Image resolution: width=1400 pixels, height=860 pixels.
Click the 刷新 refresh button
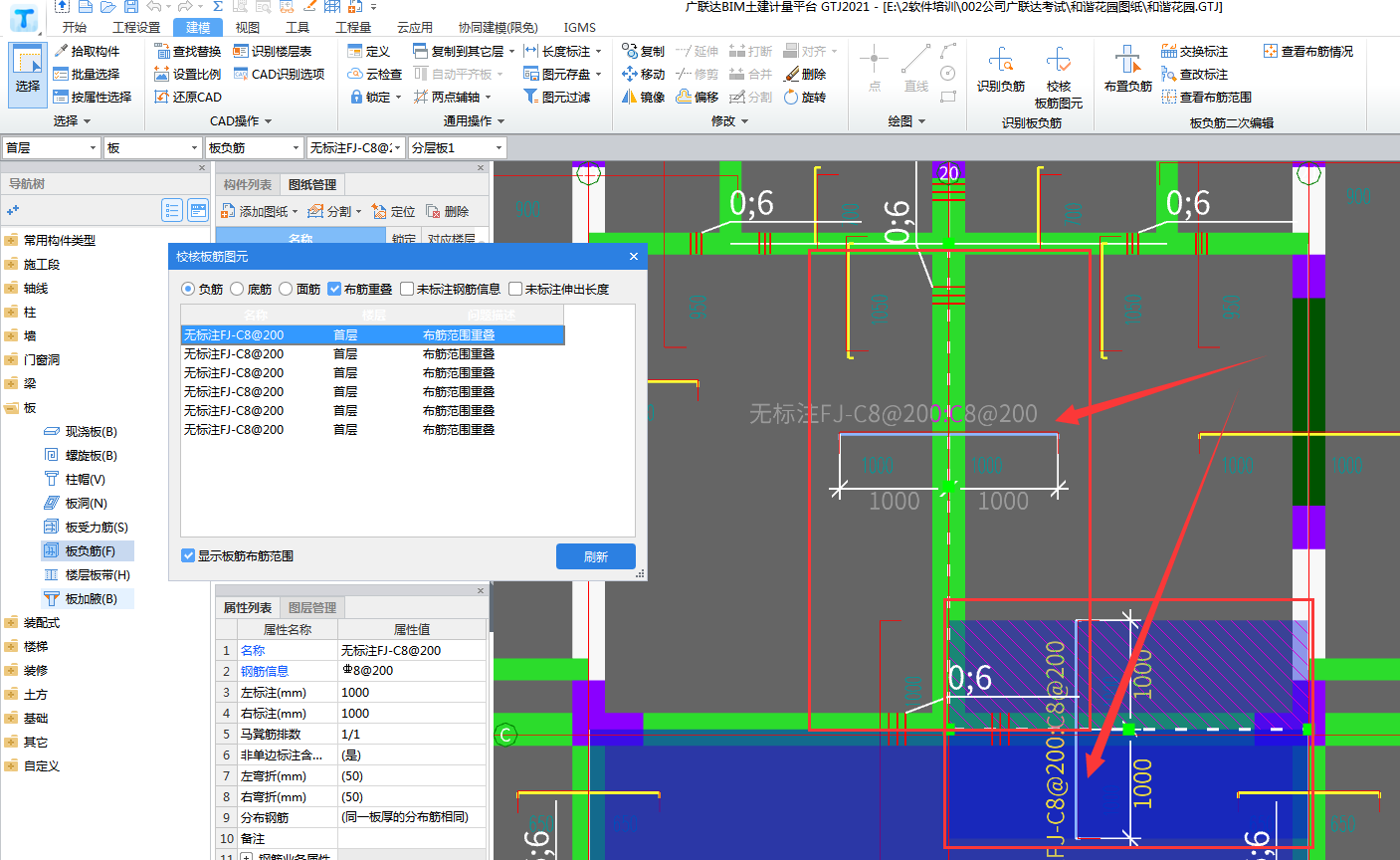click(595, 556)
